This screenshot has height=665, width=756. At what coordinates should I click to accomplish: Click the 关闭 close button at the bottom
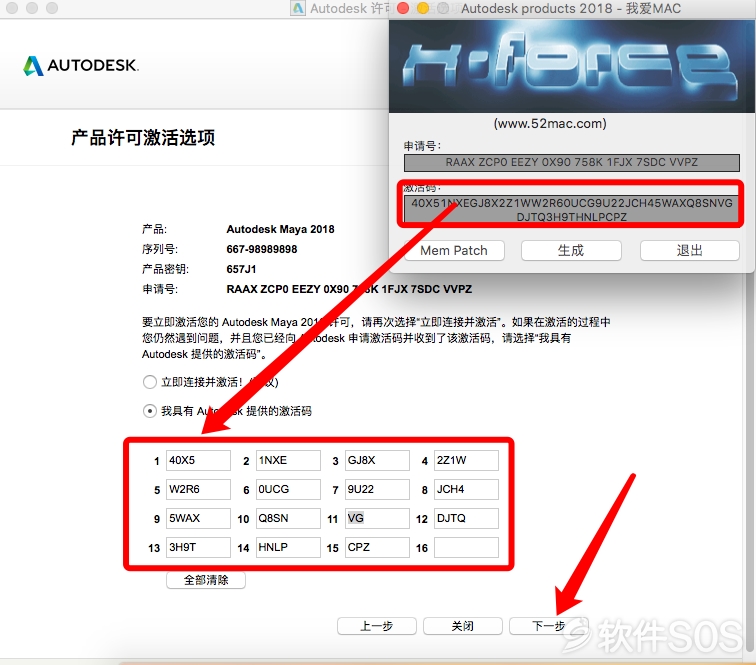pyautogui.click(x=463, y=626)
